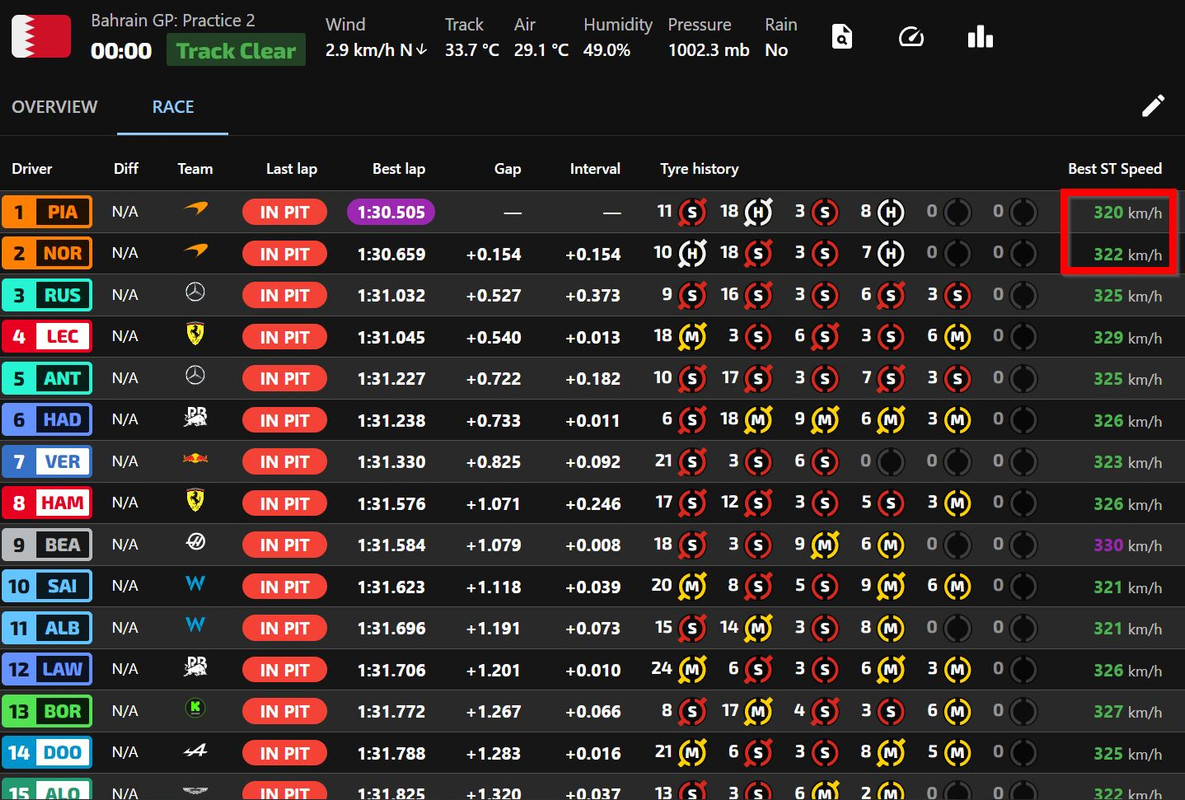
Task: Click best lap 1:31.788 for DOO
Action: [391, 752]
